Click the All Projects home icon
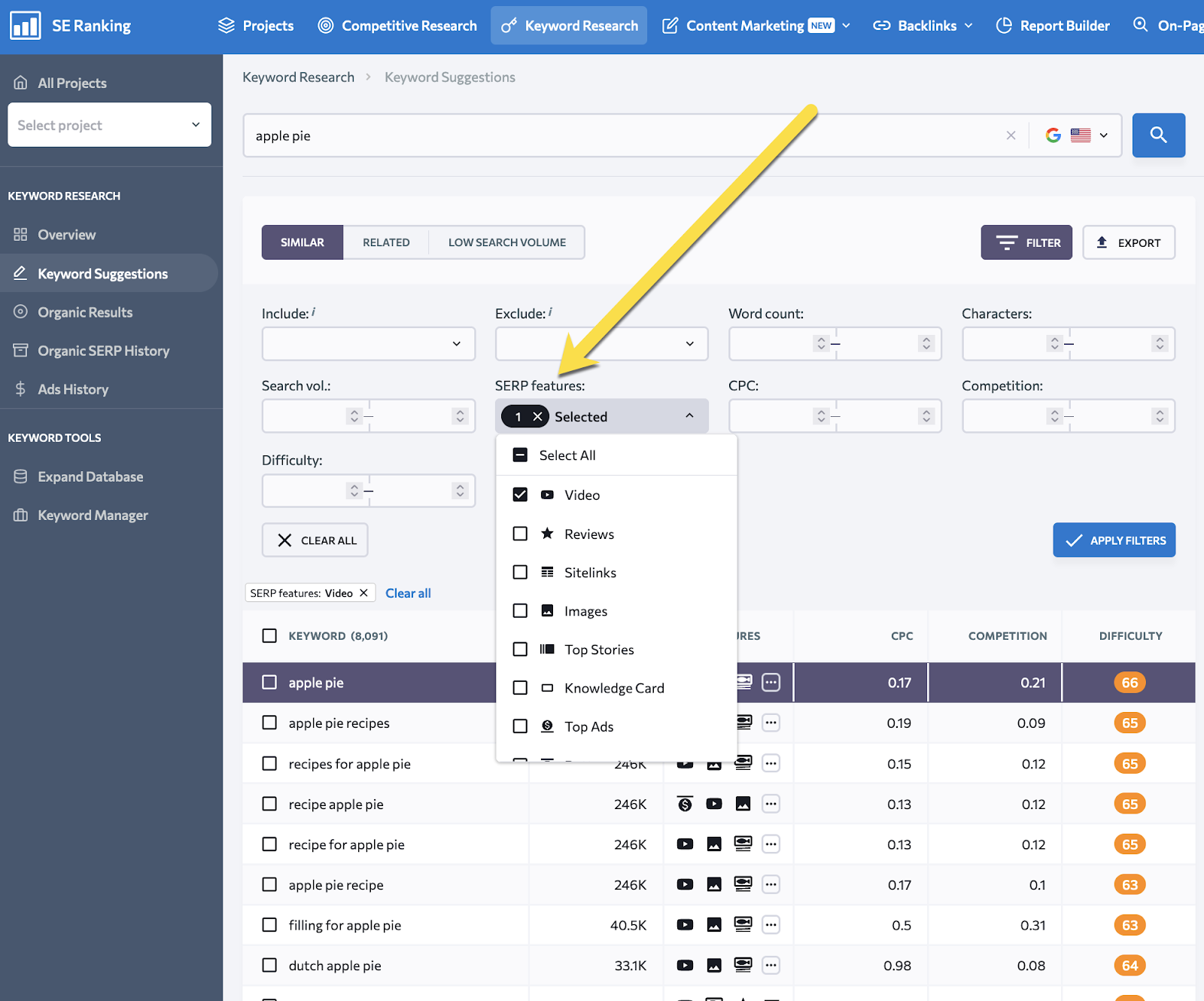Viewport: 1204px width, 1001px height. click(20, 83)
